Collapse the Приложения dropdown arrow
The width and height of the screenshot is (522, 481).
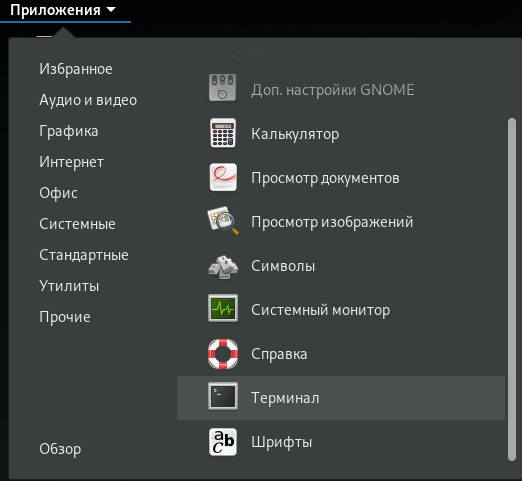pyautogui.click(x=111, y=10)
